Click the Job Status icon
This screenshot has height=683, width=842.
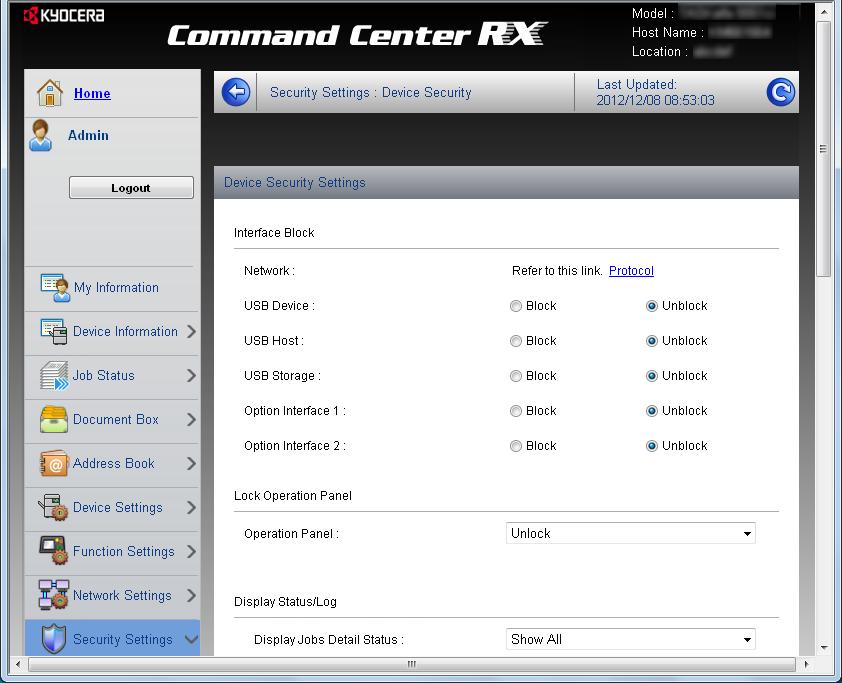point(54,375)
